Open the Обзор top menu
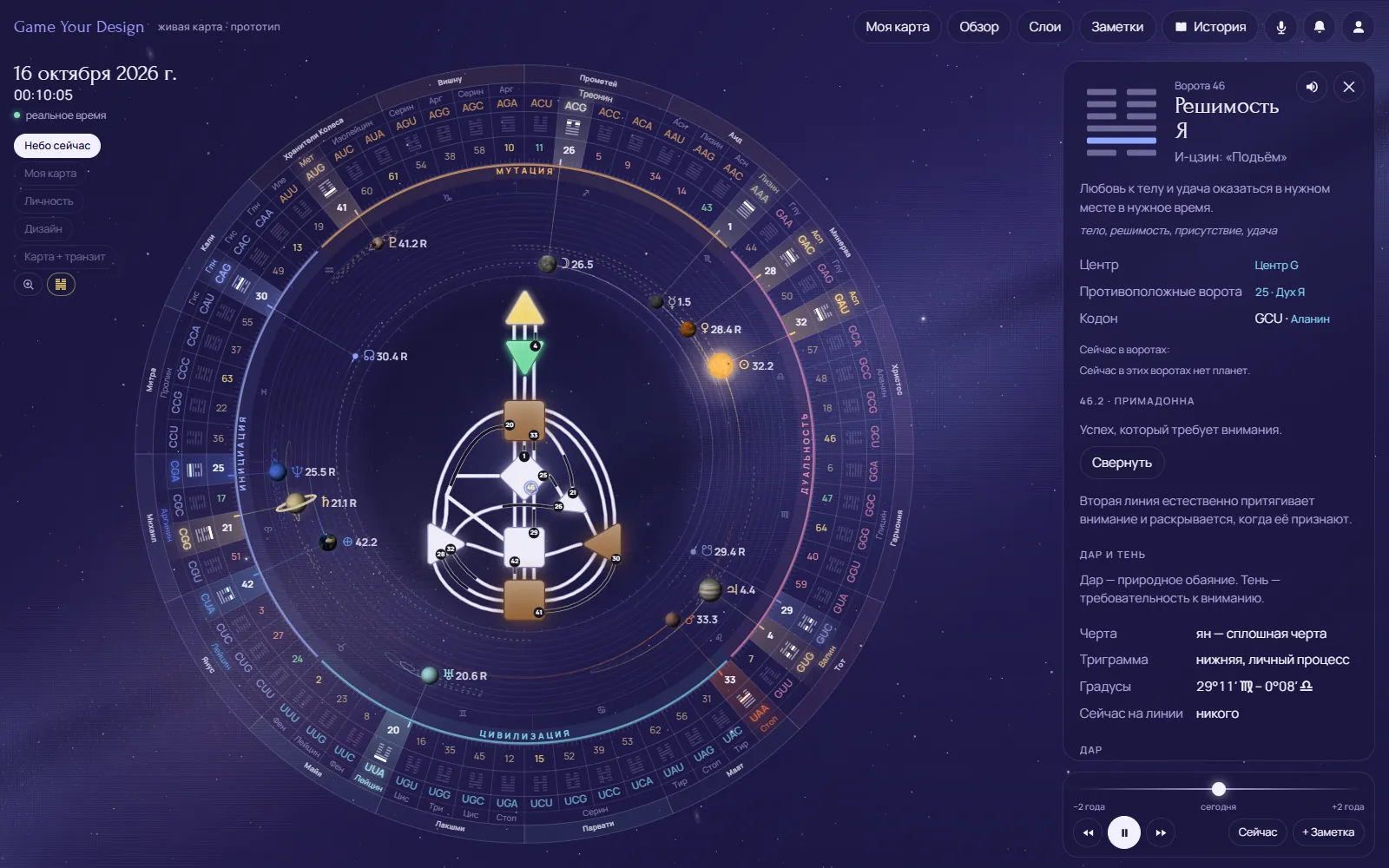Screen dimensions: 1389x868 point(979,27)
